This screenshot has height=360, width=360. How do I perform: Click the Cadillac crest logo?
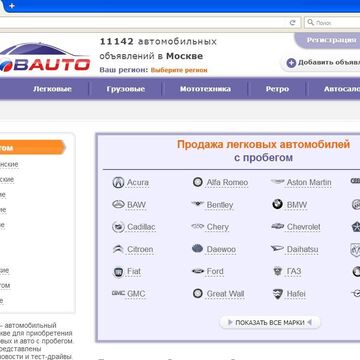coord(118,227)
